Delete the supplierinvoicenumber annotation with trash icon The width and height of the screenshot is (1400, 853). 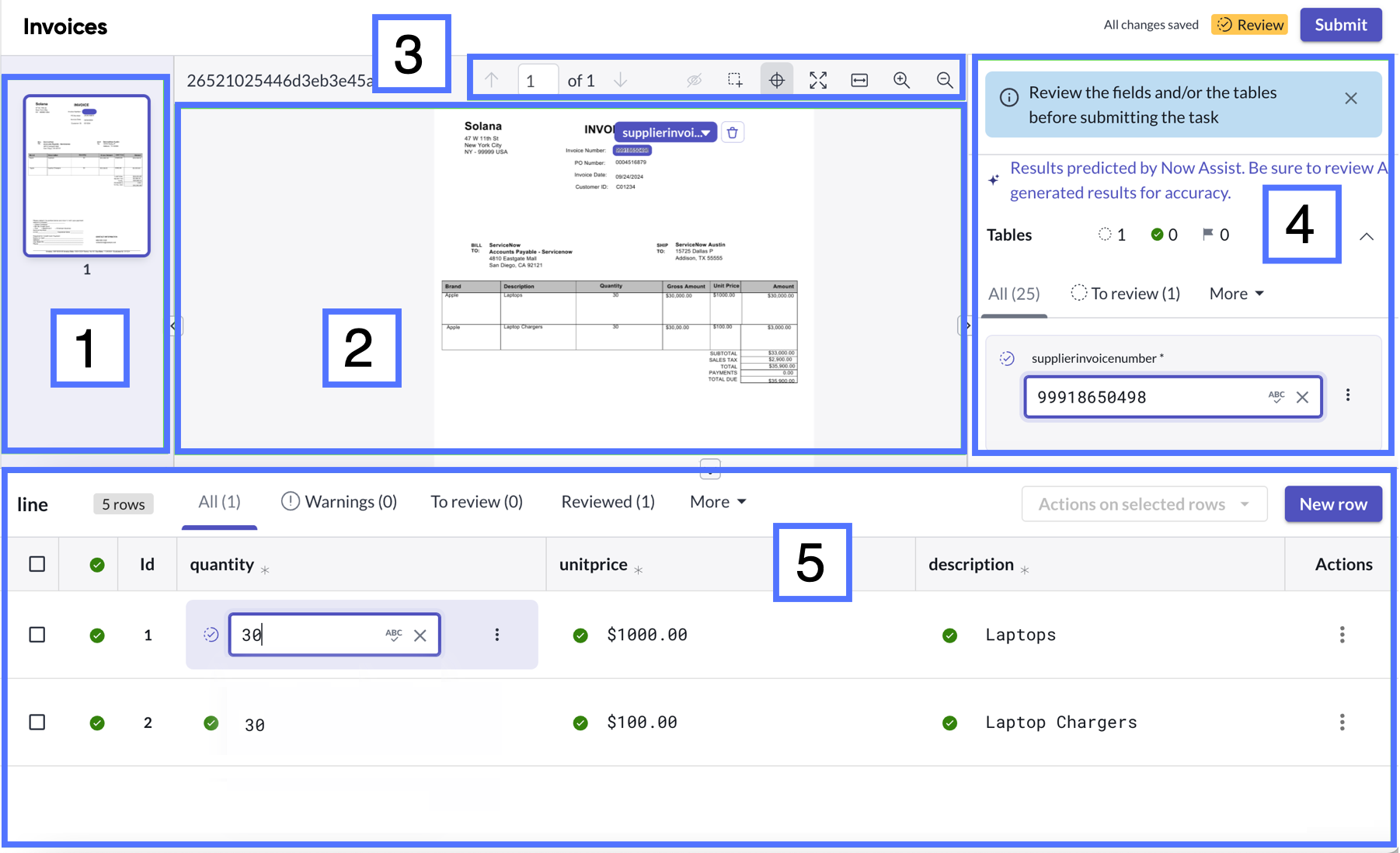point(733,133)
